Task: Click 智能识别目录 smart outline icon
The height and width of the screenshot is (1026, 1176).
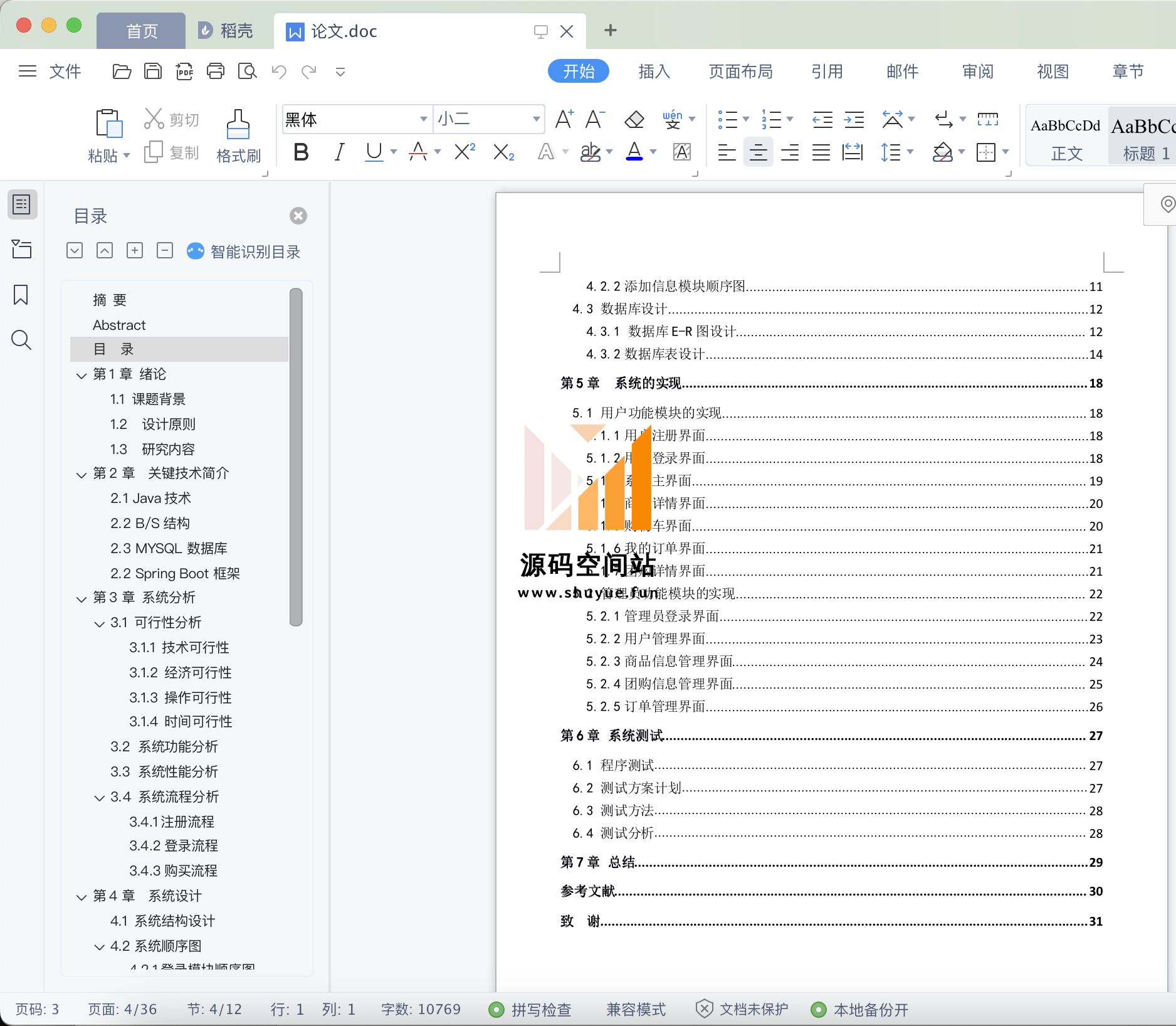Action: [196, 251]
